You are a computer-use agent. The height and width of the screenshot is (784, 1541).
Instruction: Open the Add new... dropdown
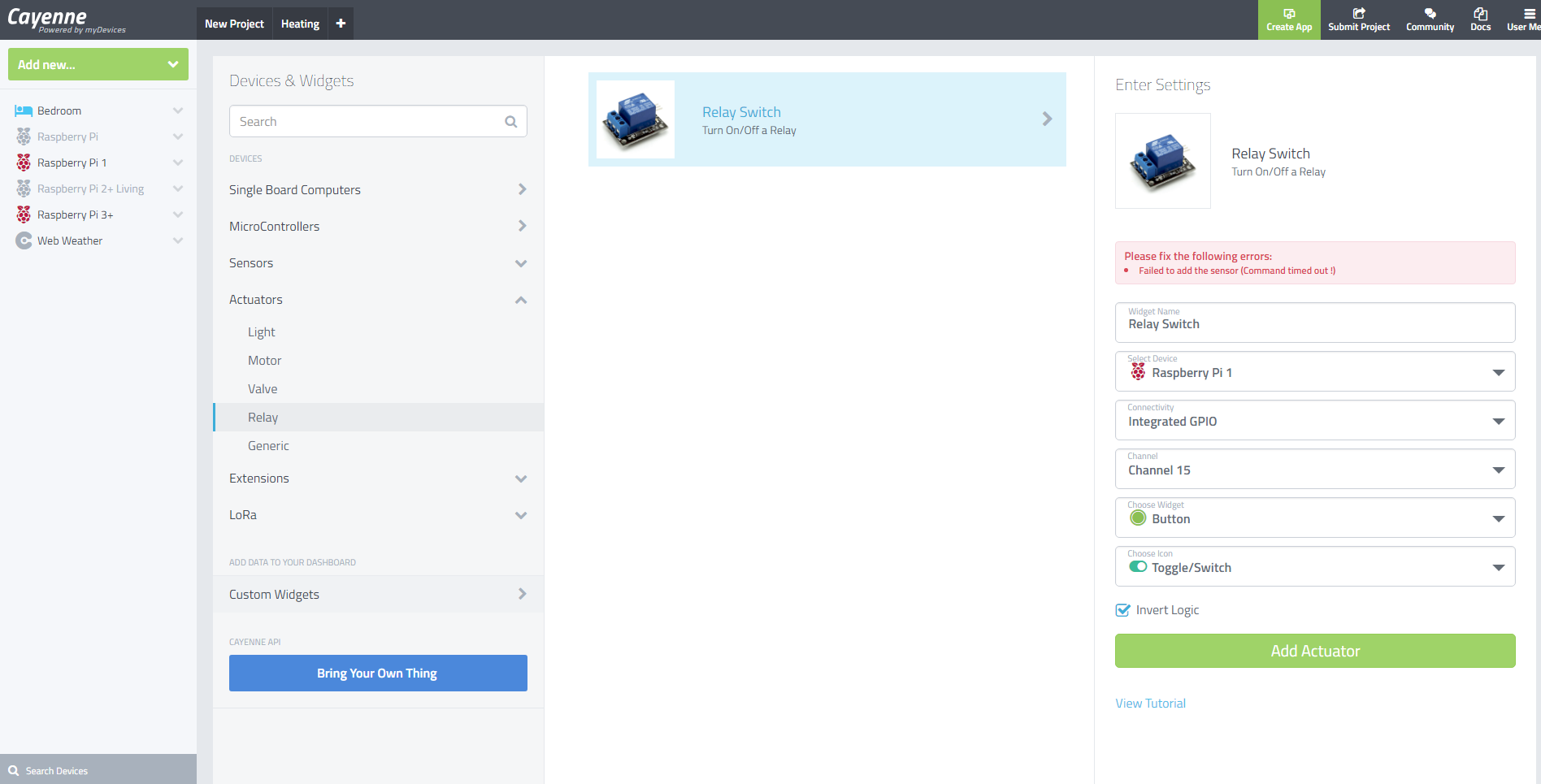pos(98,64)
